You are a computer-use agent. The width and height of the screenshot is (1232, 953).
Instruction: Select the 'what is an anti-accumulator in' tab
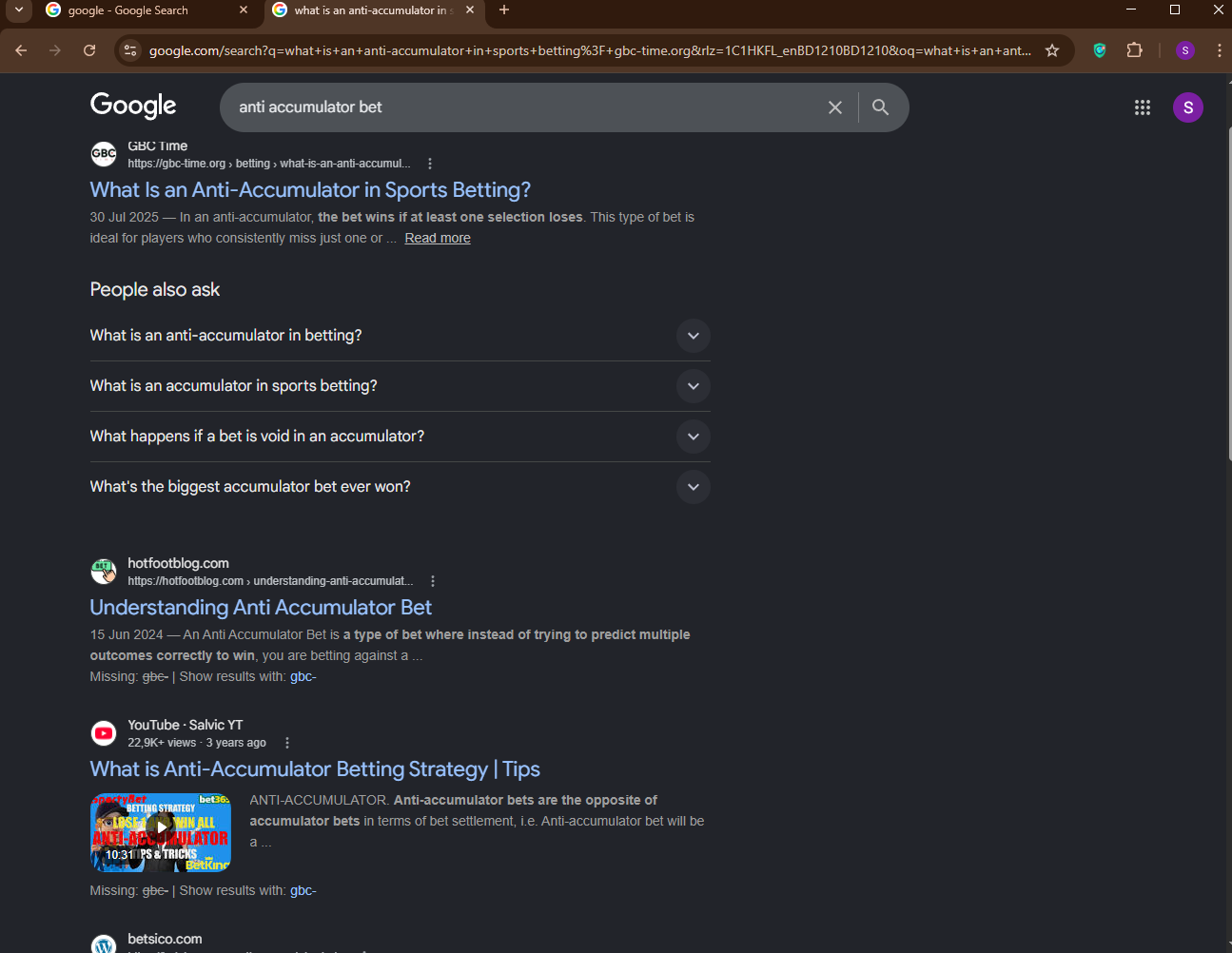[x=371, y=10]
